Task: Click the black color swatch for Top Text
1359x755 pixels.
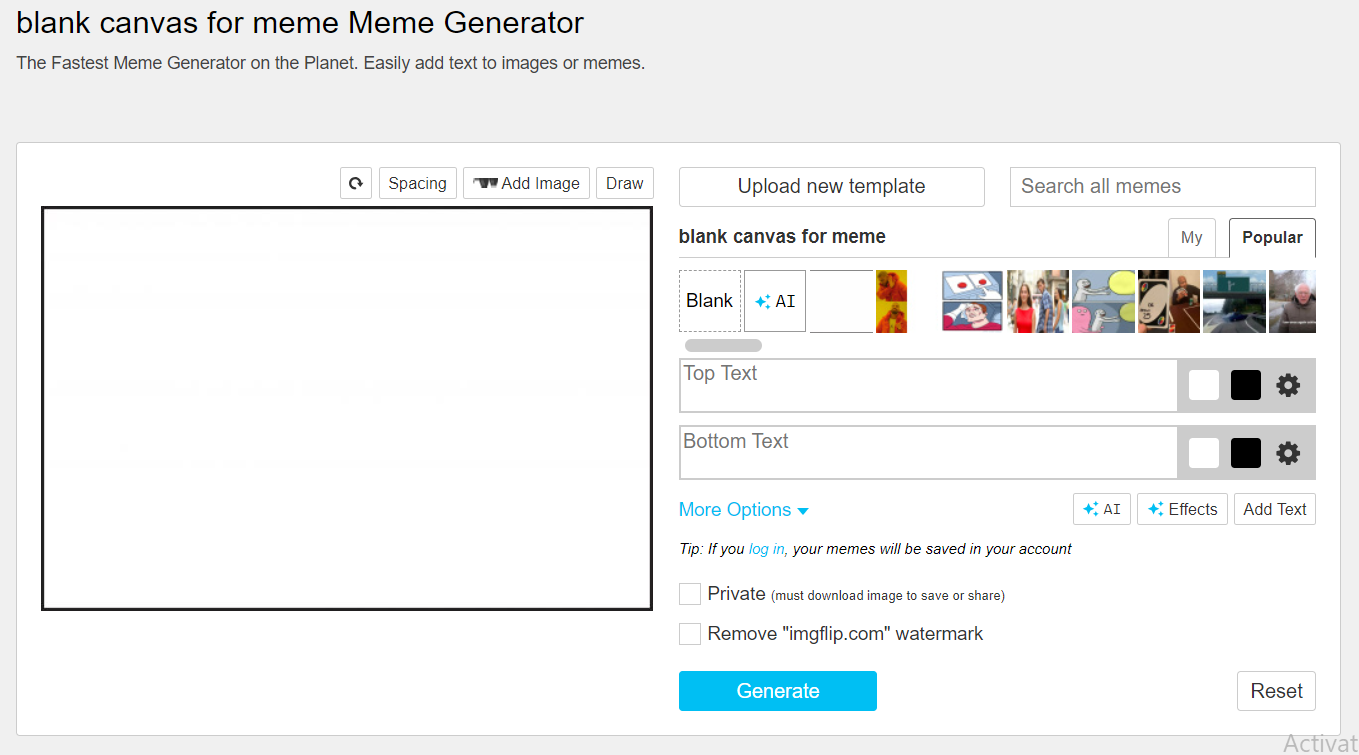Action: point(1245,385)
